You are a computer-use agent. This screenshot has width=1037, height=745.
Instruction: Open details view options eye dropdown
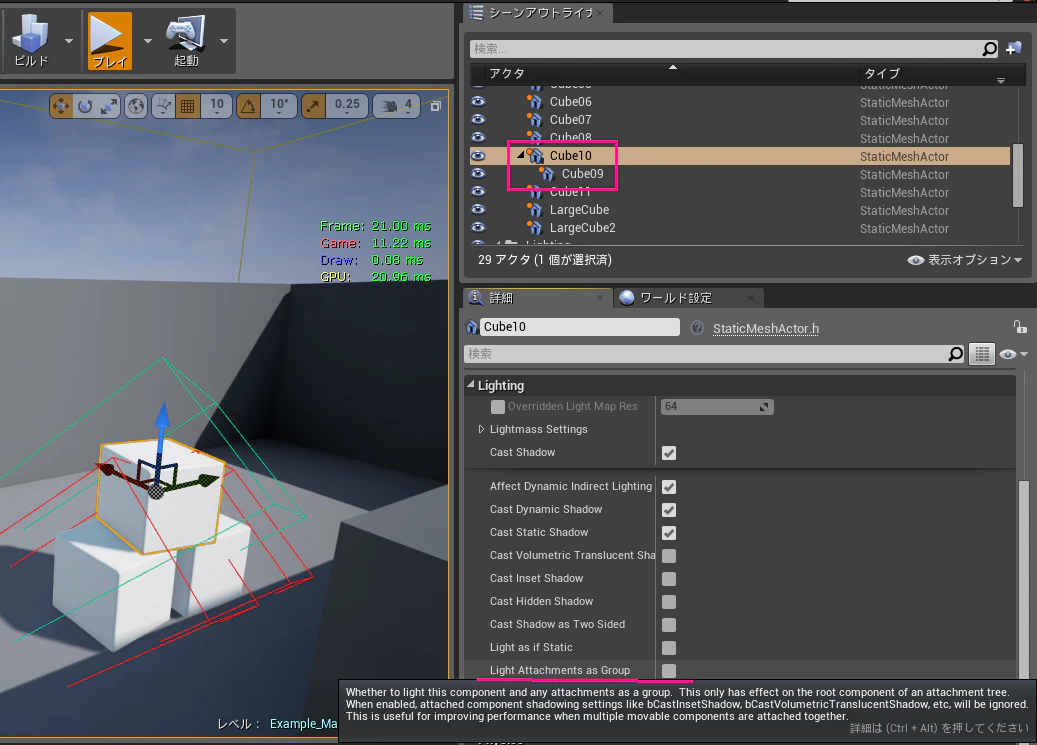(1013, 355)
